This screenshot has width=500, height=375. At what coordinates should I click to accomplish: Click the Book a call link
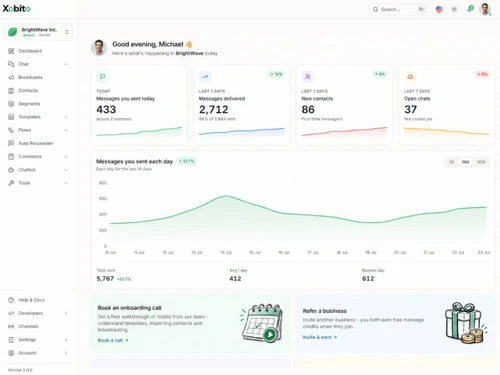point(113,340)
